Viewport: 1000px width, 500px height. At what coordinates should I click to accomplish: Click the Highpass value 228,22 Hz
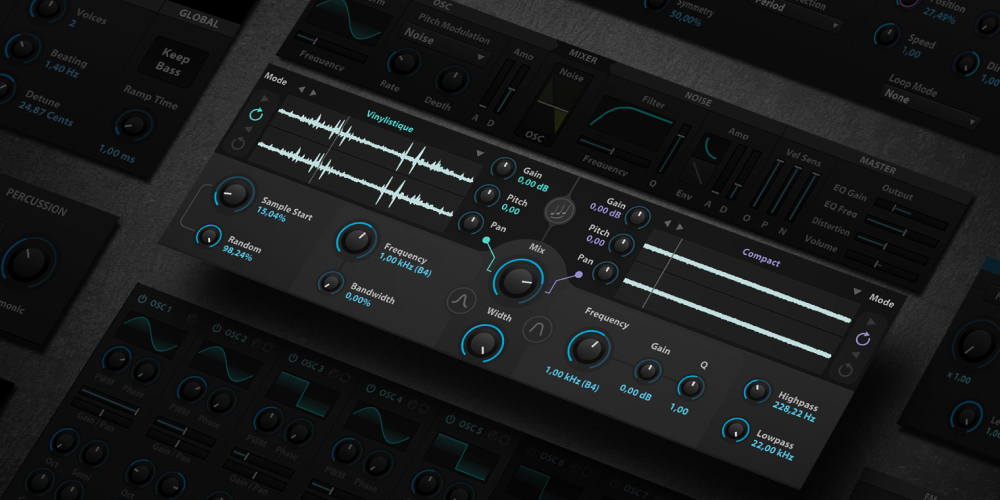coord(795,410)
